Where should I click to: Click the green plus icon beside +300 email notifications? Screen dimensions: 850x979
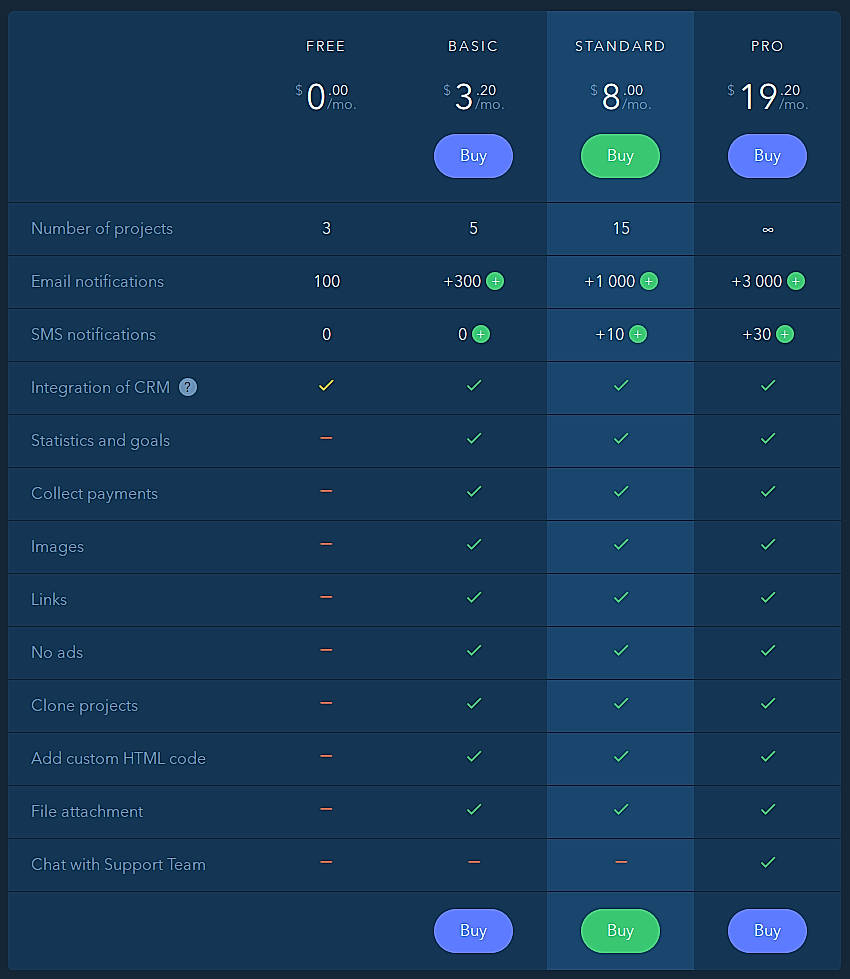click(x=494, y=281)
